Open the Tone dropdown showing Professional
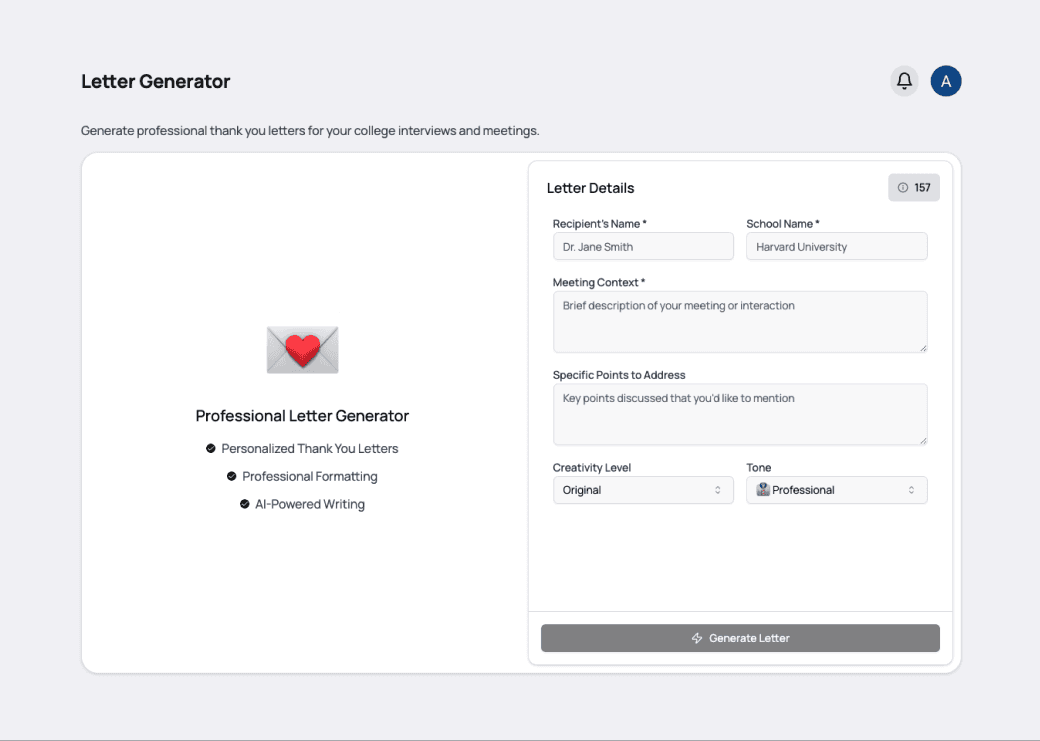The image size is (1040, 741). click(836, 490)
